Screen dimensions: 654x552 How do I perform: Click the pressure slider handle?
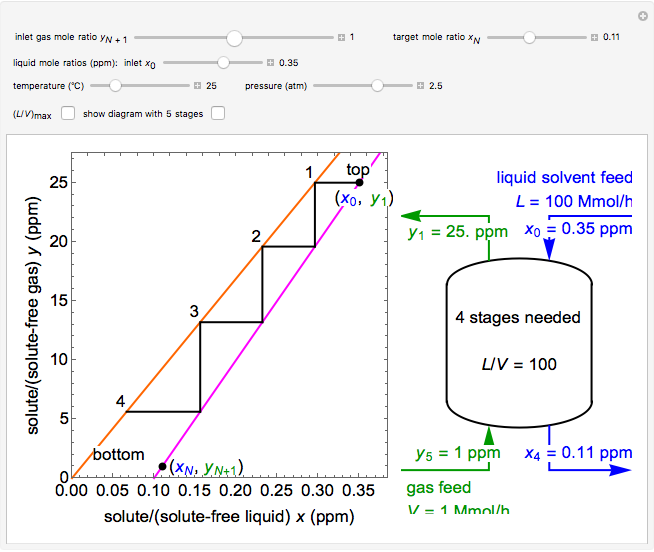click(x=377, y=86)
